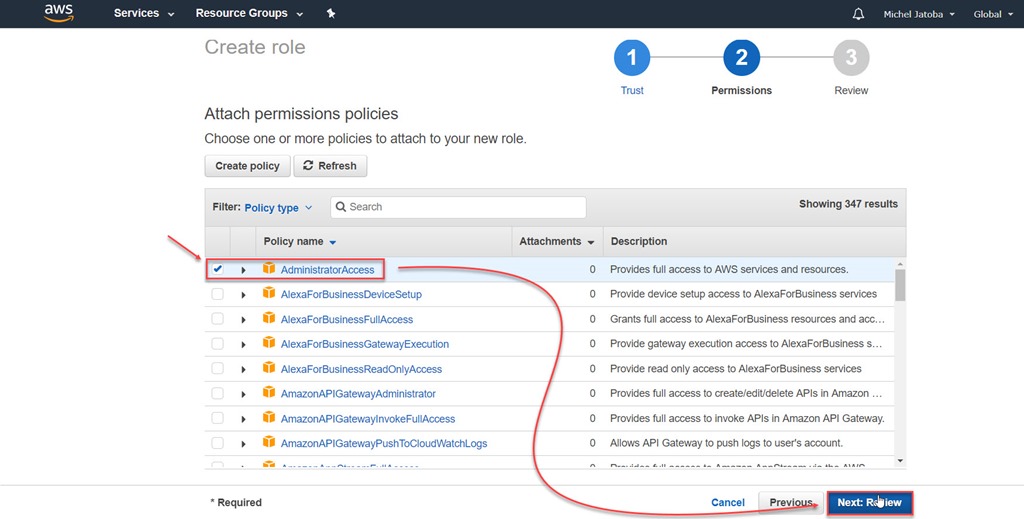This screenshot has width=1024, height=519.
Task: Open the Resource Groups menu
Action: [249, 13]
